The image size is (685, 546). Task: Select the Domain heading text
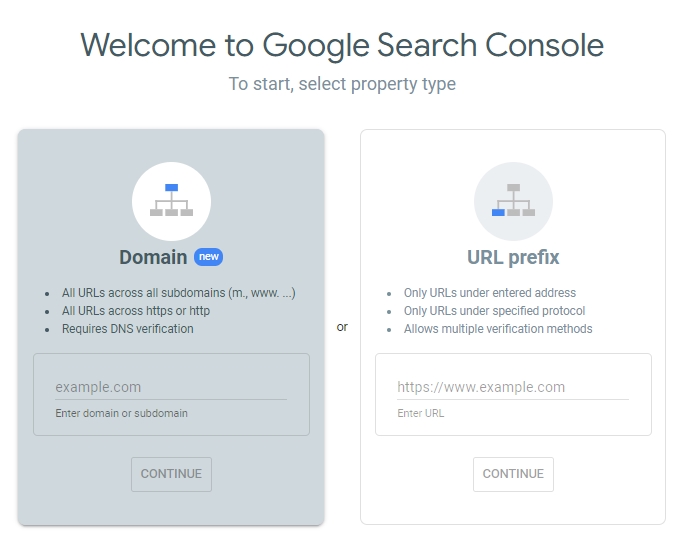coord(153,257)
